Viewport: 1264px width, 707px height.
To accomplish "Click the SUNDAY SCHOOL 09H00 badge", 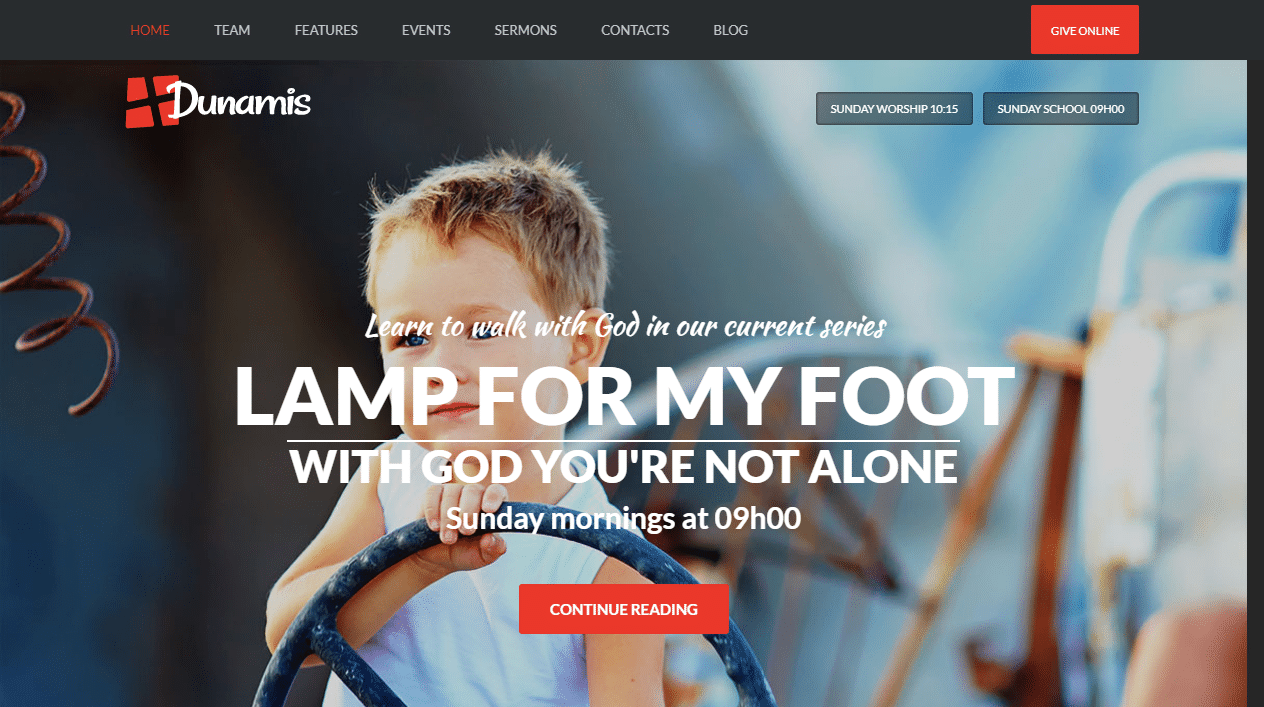I will click(x=1061, y=109).
